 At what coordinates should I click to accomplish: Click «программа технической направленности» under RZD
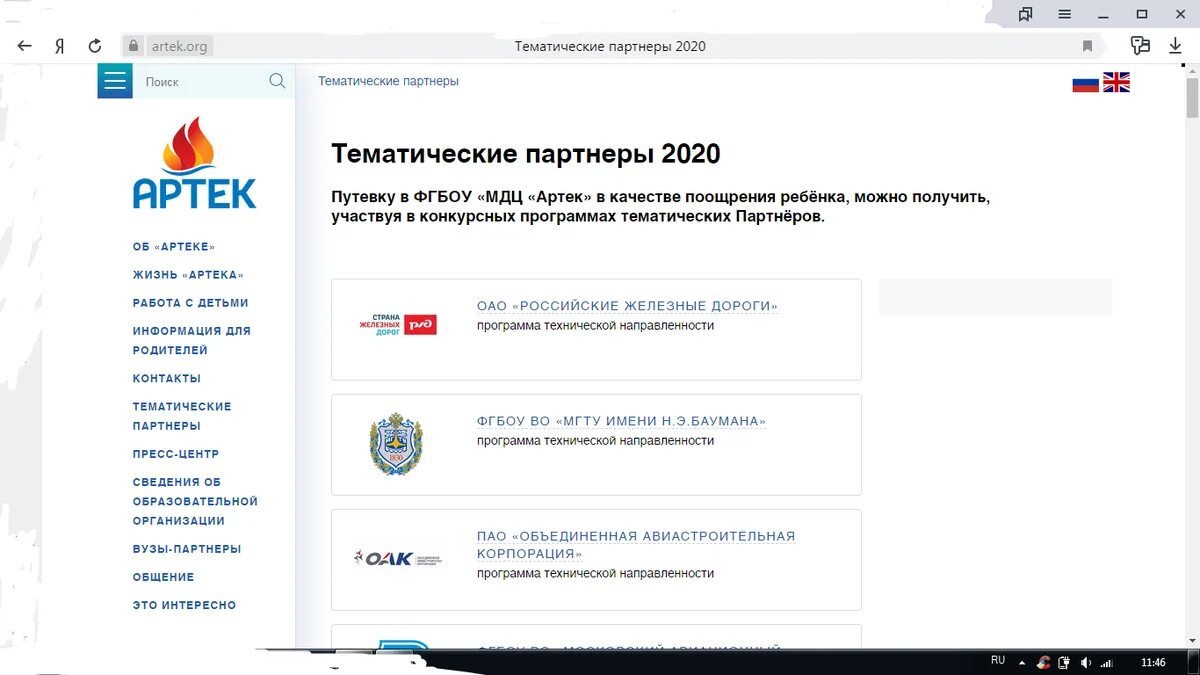click(x=595, y=326)
